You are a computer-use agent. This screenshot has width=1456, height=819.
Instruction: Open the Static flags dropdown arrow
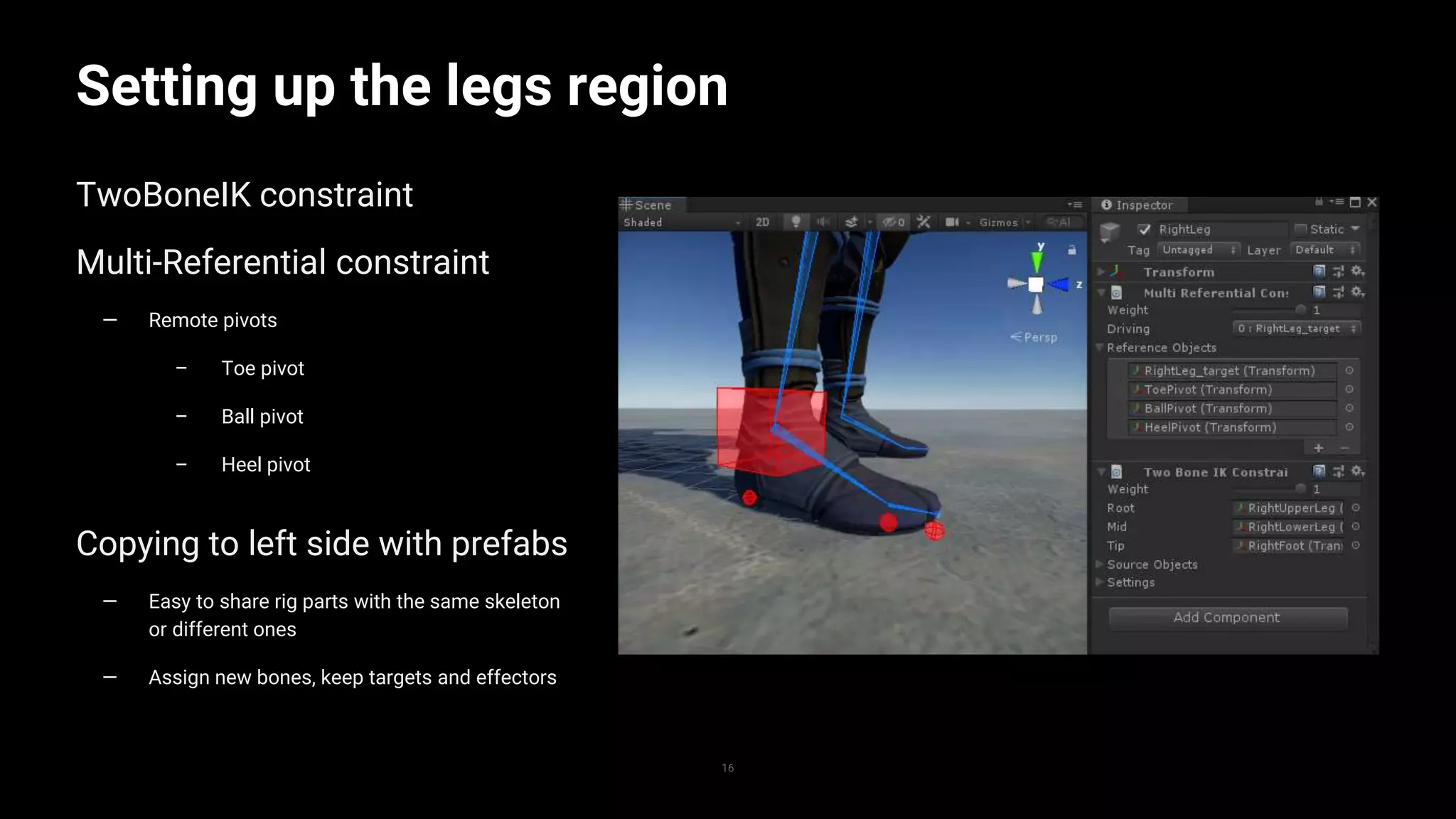point(1355,228)
